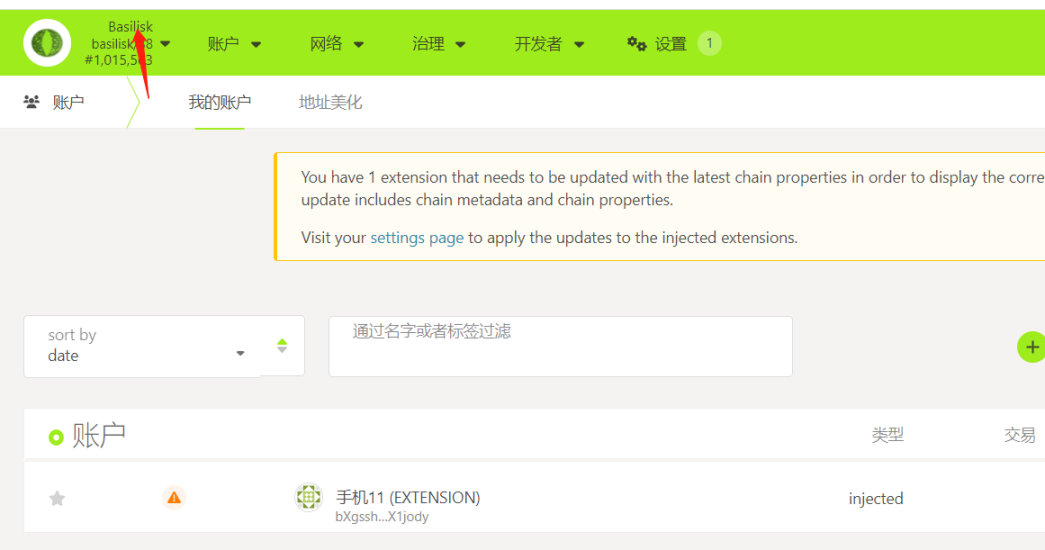Toggle favorite star for 手机11 account
Viewport: 1045px width, 550px height.
(x=57, y=498)
